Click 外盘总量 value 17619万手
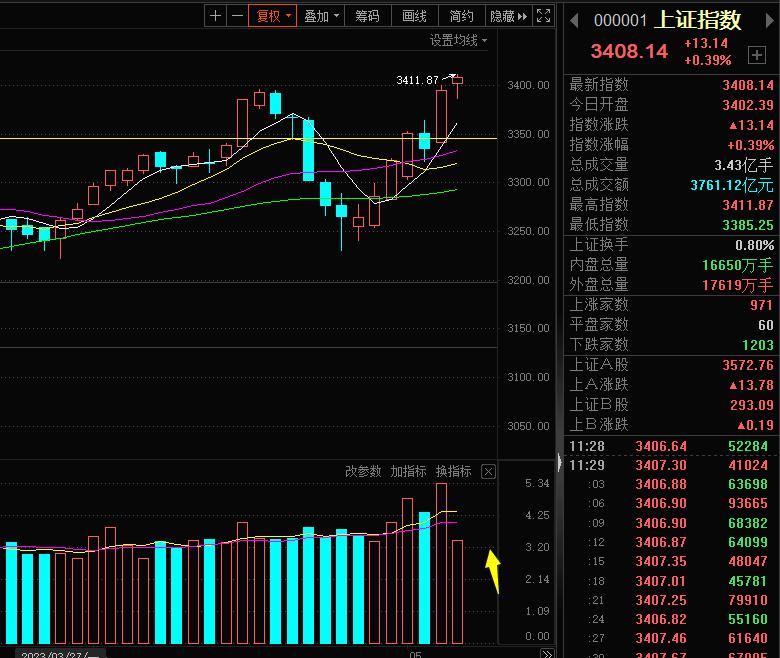This screenshot has height=658, width=780. point(737,285)
